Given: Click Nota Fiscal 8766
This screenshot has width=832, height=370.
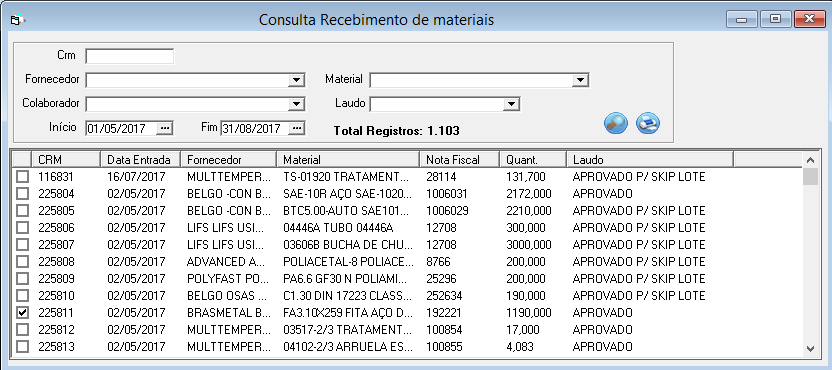Looking at the screenshot, I should (x=438, y=262).
